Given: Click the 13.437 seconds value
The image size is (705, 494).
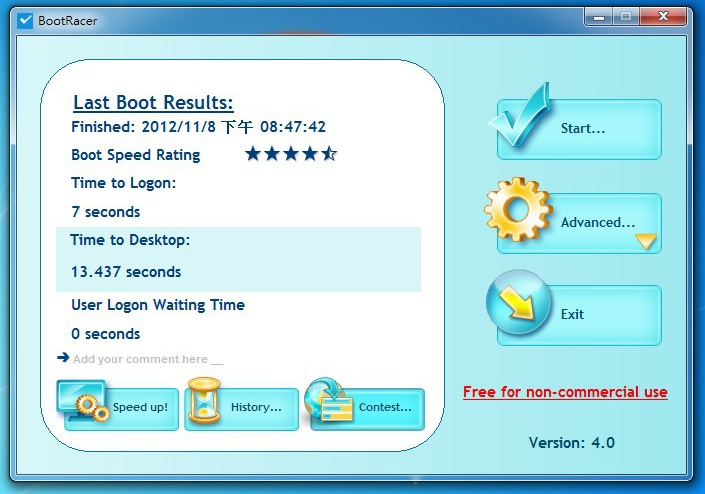Looking at the screenshot, I should point(126,272).
